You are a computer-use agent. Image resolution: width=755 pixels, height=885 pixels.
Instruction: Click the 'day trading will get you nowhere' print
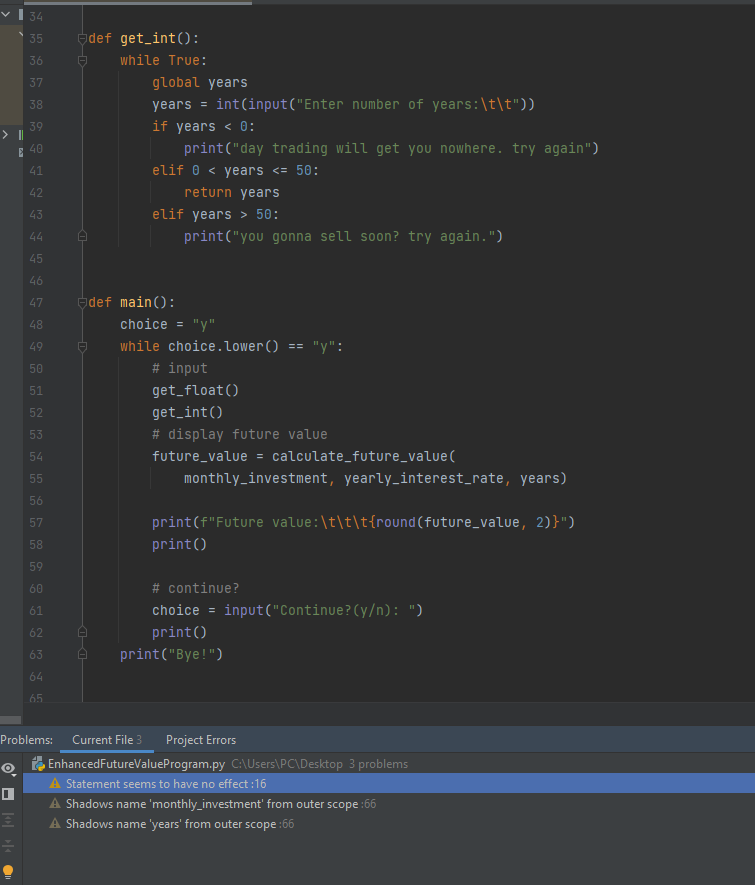point(391,148)
